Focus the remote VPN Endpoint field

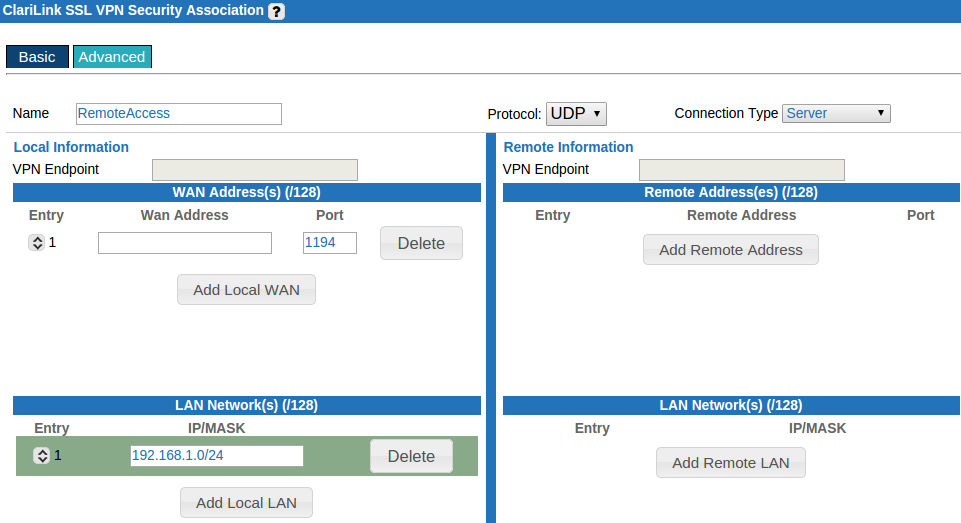coord(742,170)
